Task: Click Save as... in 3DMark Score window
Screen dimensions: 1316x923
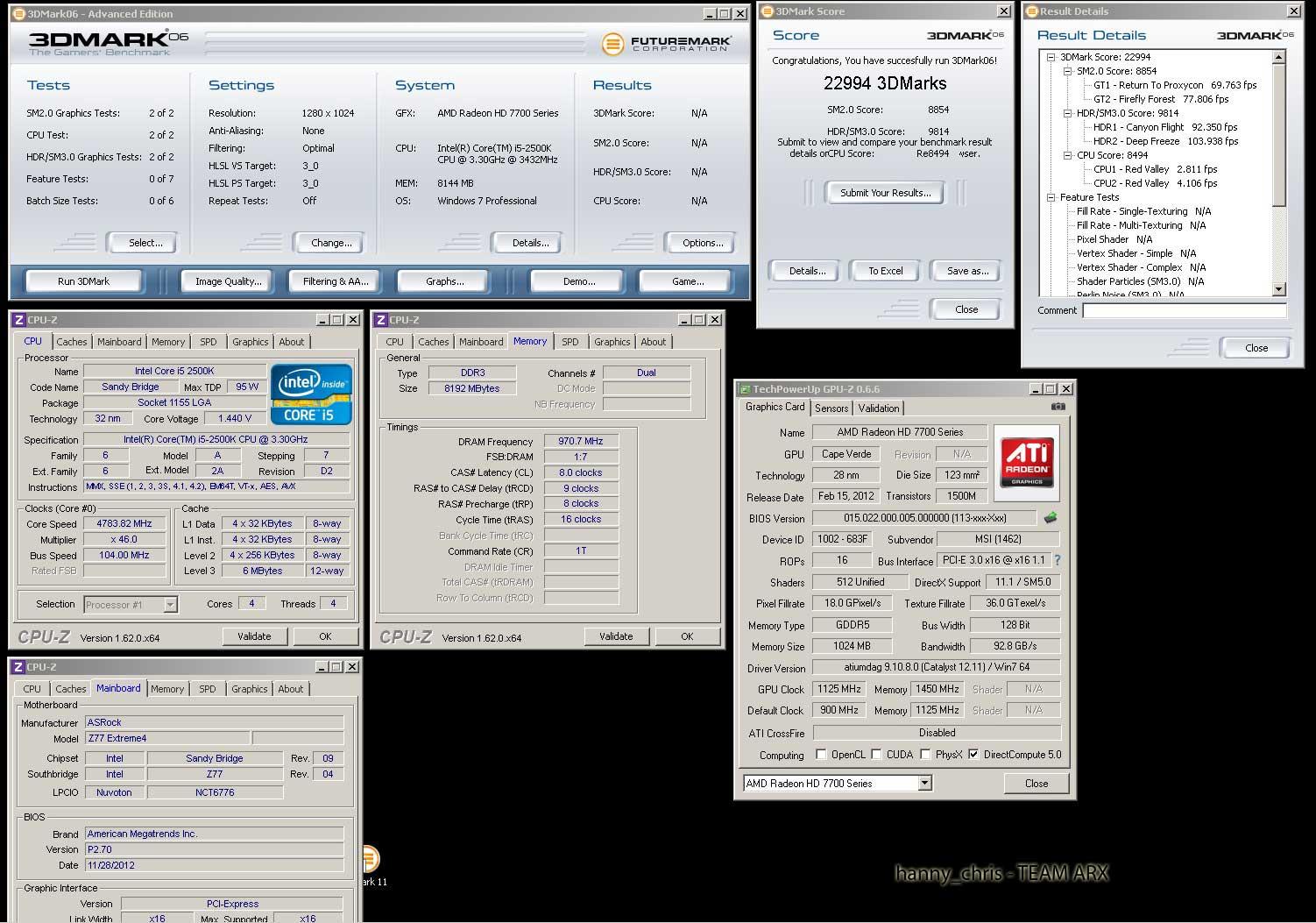Action: coord(967,271)
